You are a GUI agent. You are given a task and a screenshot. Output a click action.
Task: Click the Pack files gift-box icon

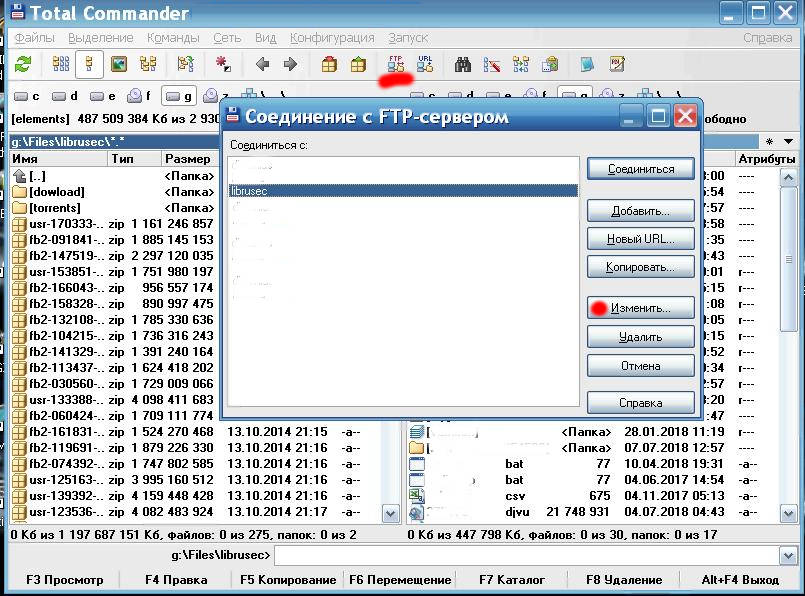329,65
